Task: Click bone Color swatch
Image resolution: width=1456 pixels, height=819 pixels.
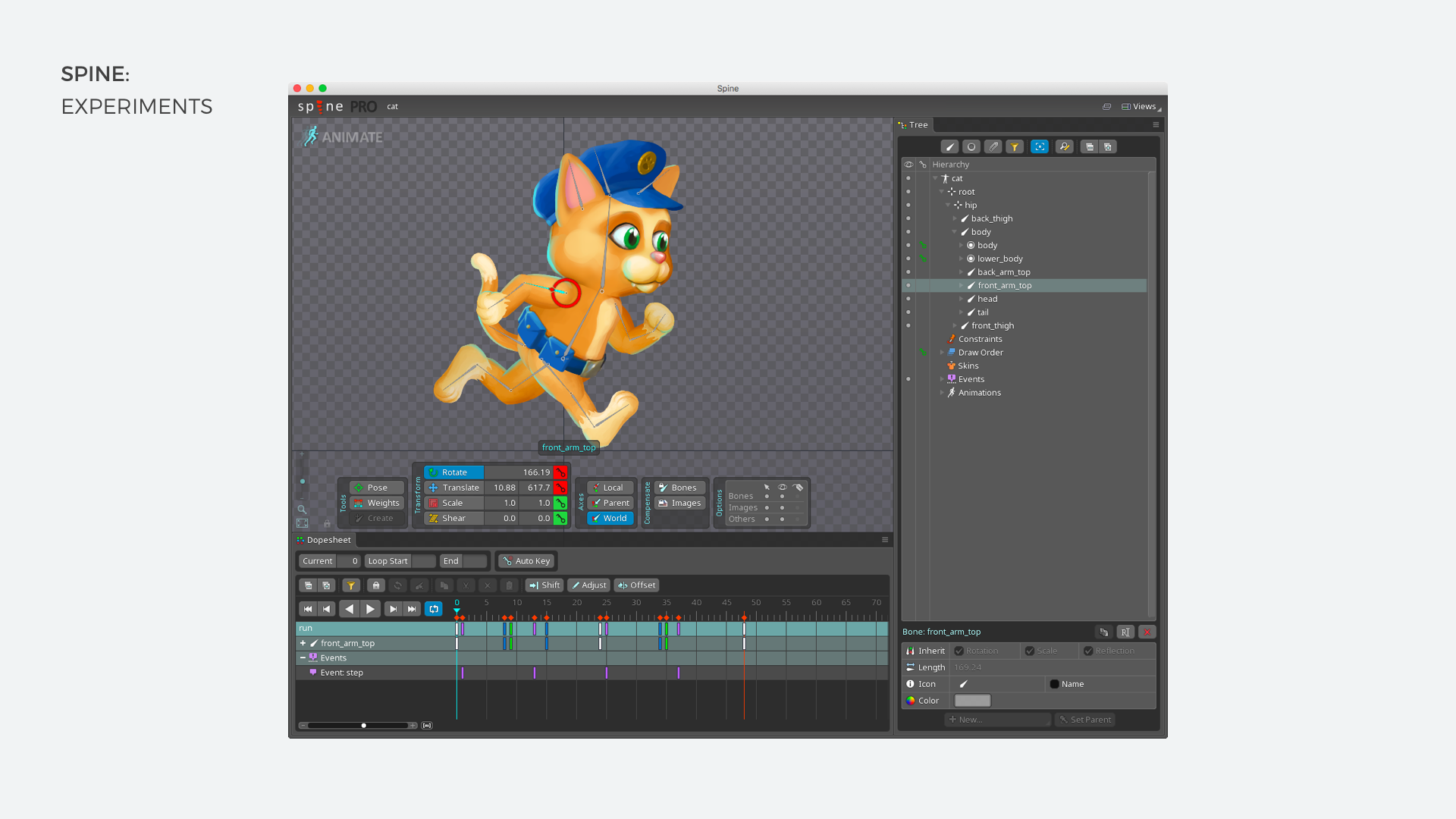Action: point(972,701)
